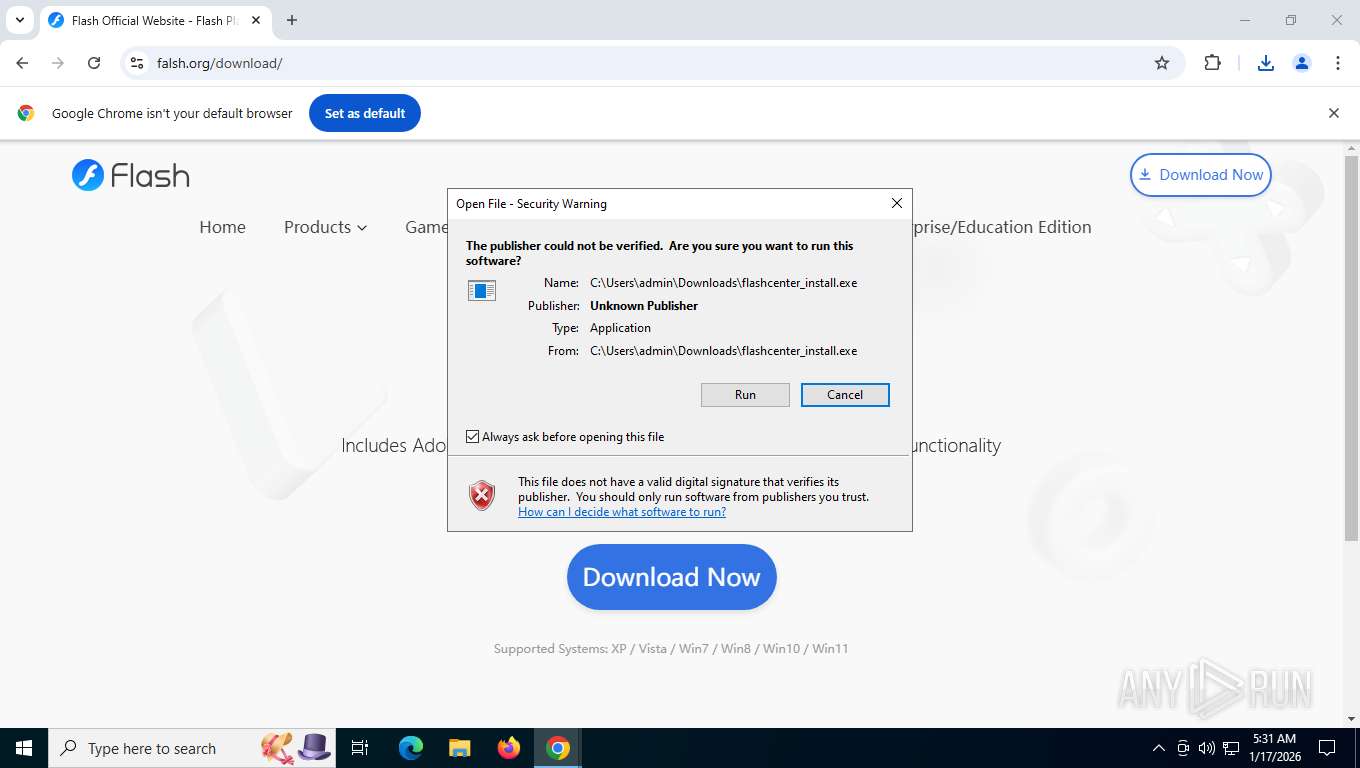
Task: Open the Windows Start menu
Action: (x=23, y=748)
